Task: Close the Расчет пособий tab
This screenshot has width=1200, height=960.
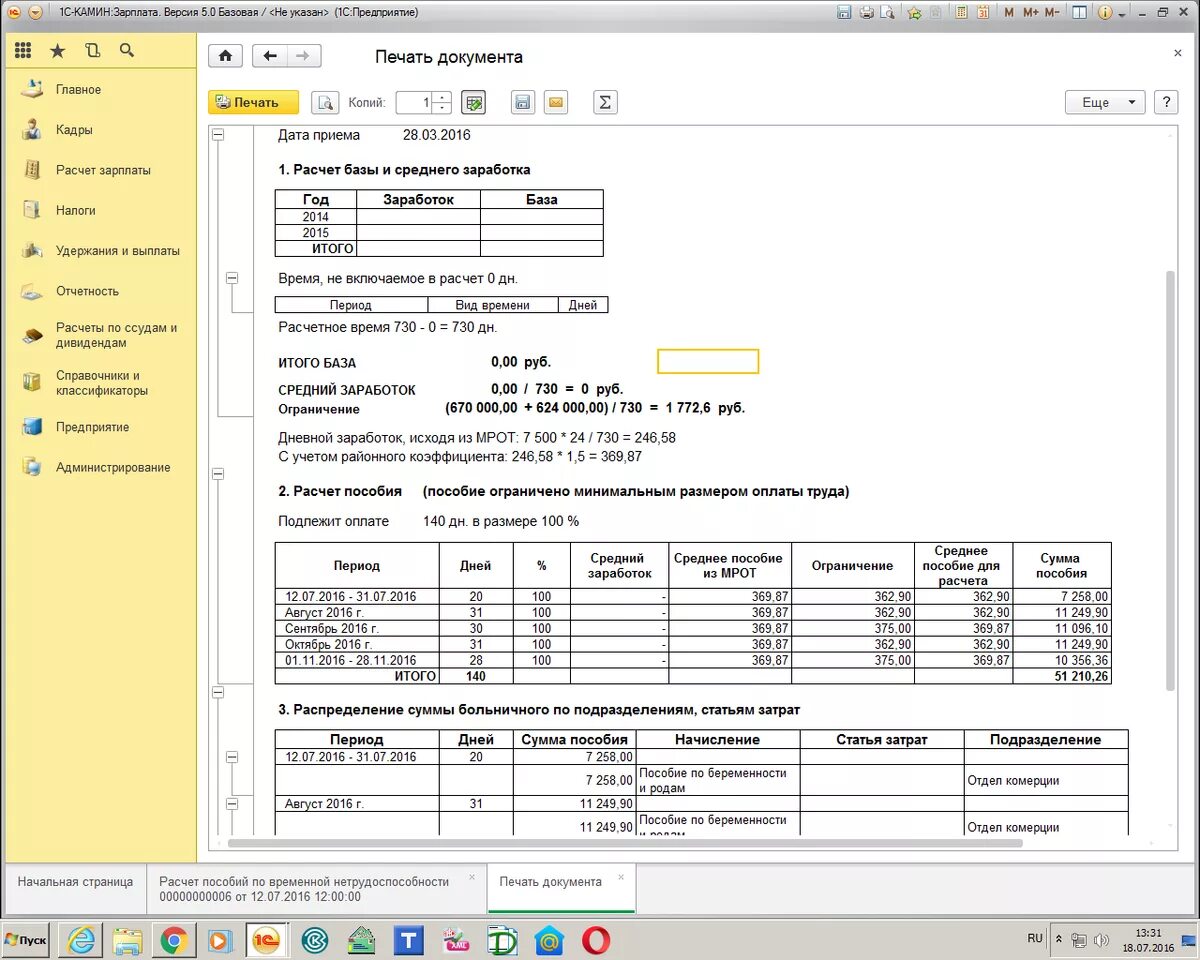Action: 473,879
